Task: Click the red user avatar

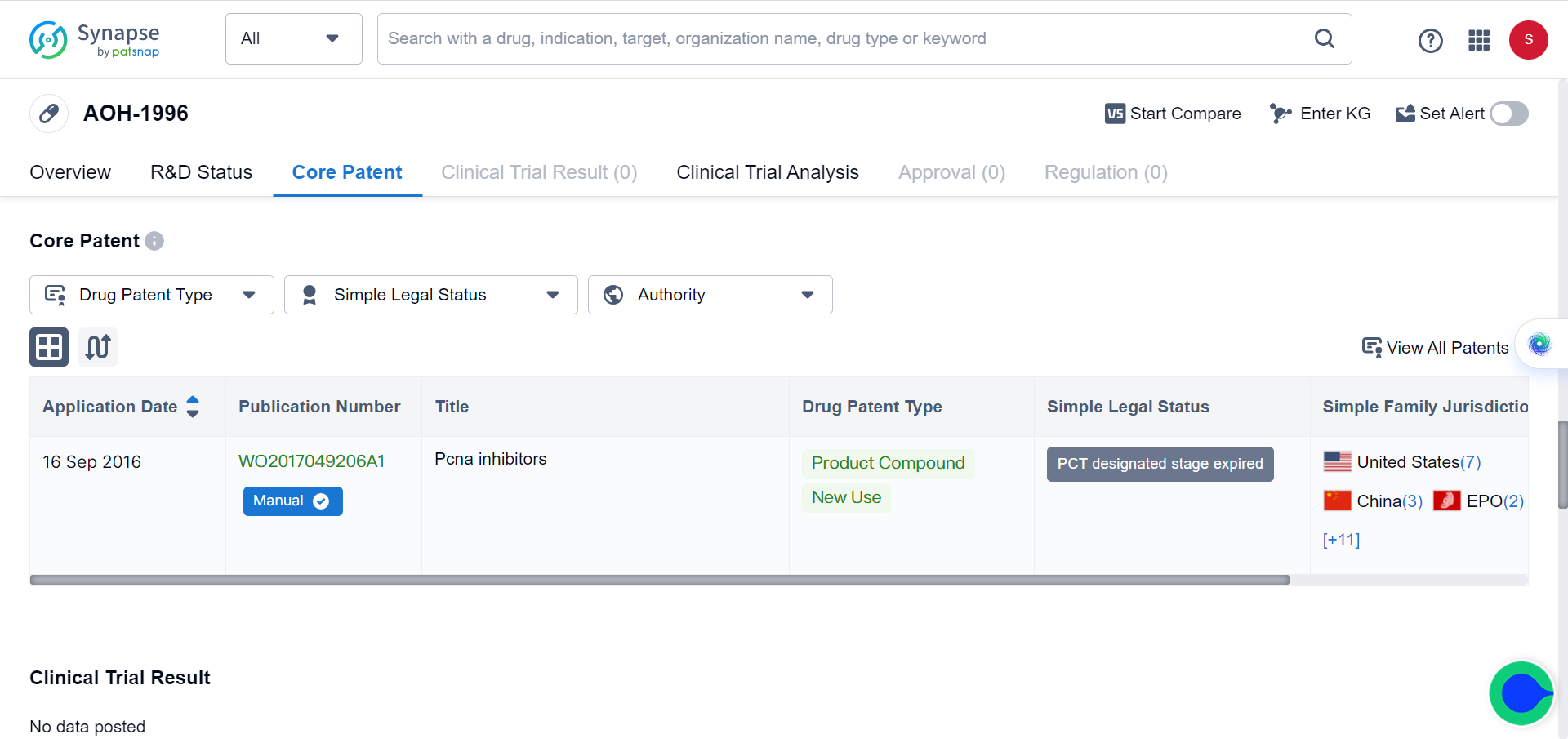Action: click(x=1528, y=40)
